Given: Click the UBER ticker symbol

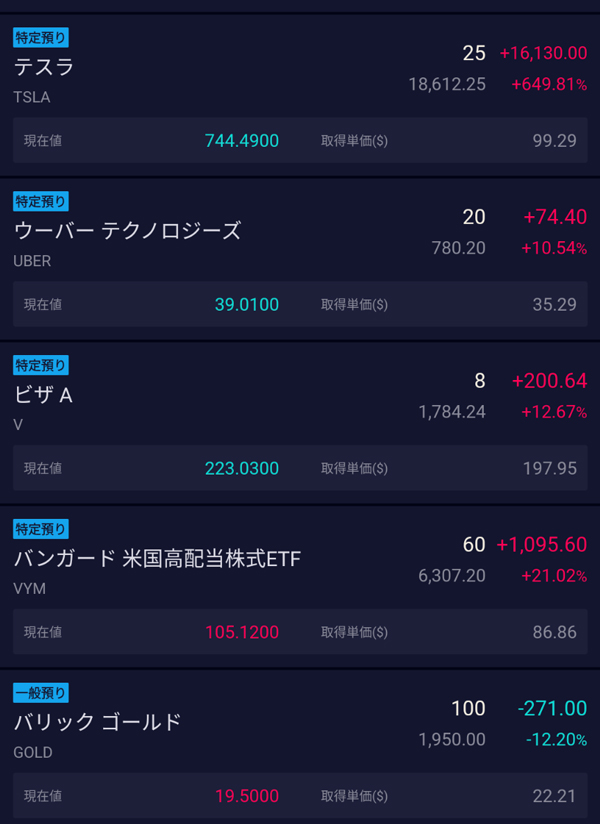Looking at the screenshot, I should (x=32, y=261).
